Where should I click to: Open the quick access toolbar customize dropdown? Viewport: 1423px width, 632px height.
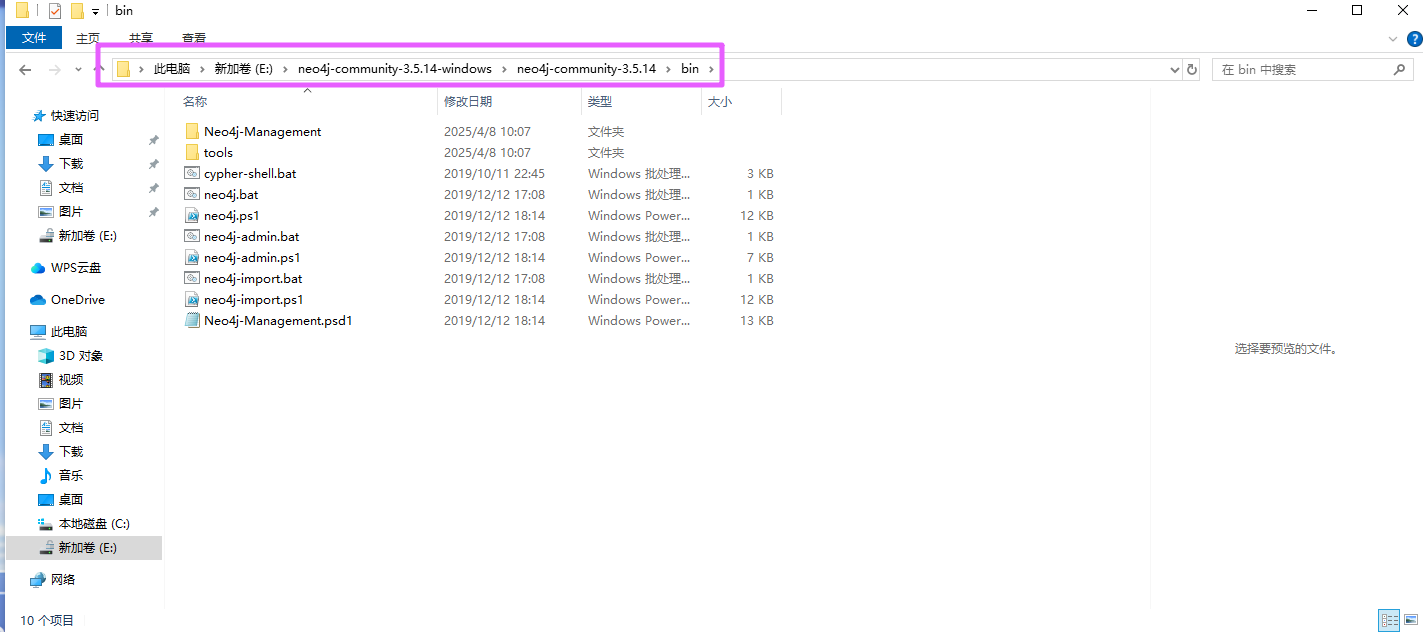[95, 12]
